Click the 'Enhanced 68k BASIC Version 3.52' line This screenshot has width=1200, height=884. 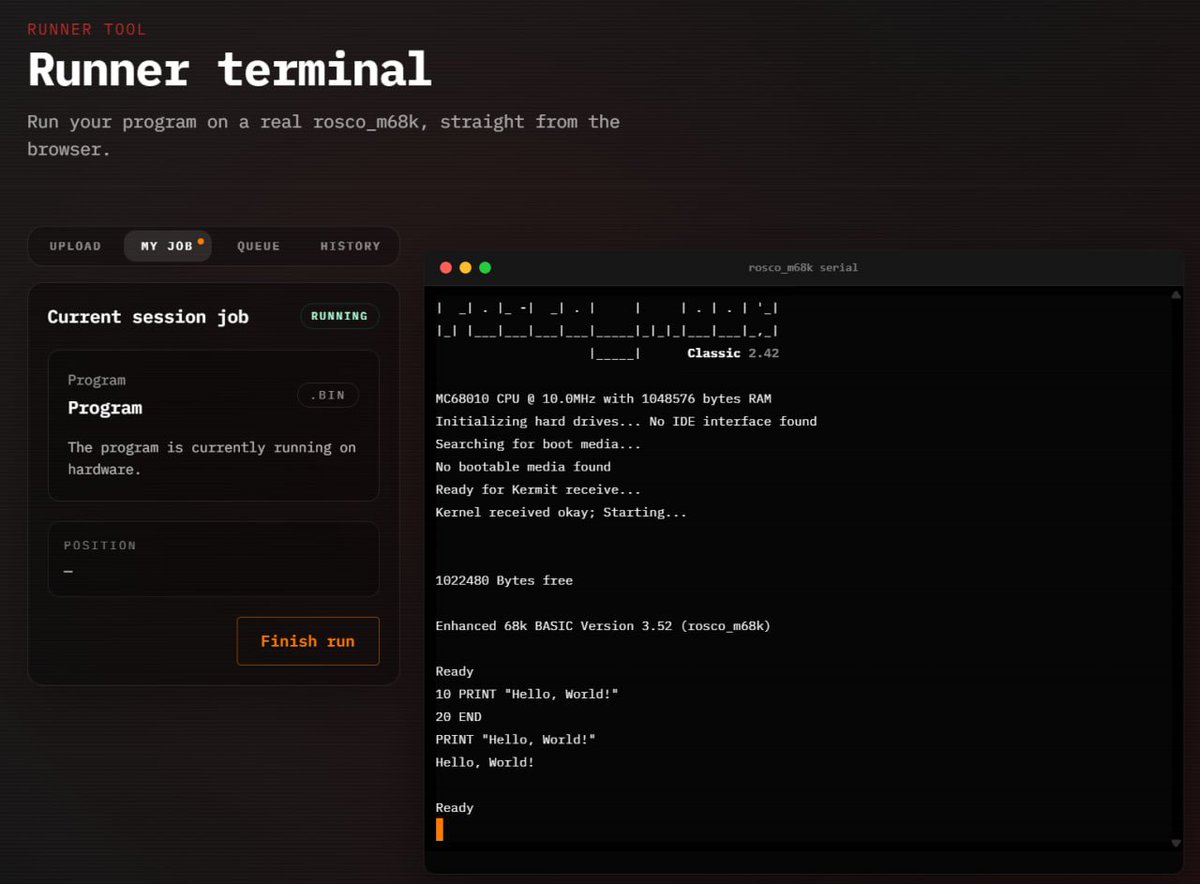pos(603,626)
